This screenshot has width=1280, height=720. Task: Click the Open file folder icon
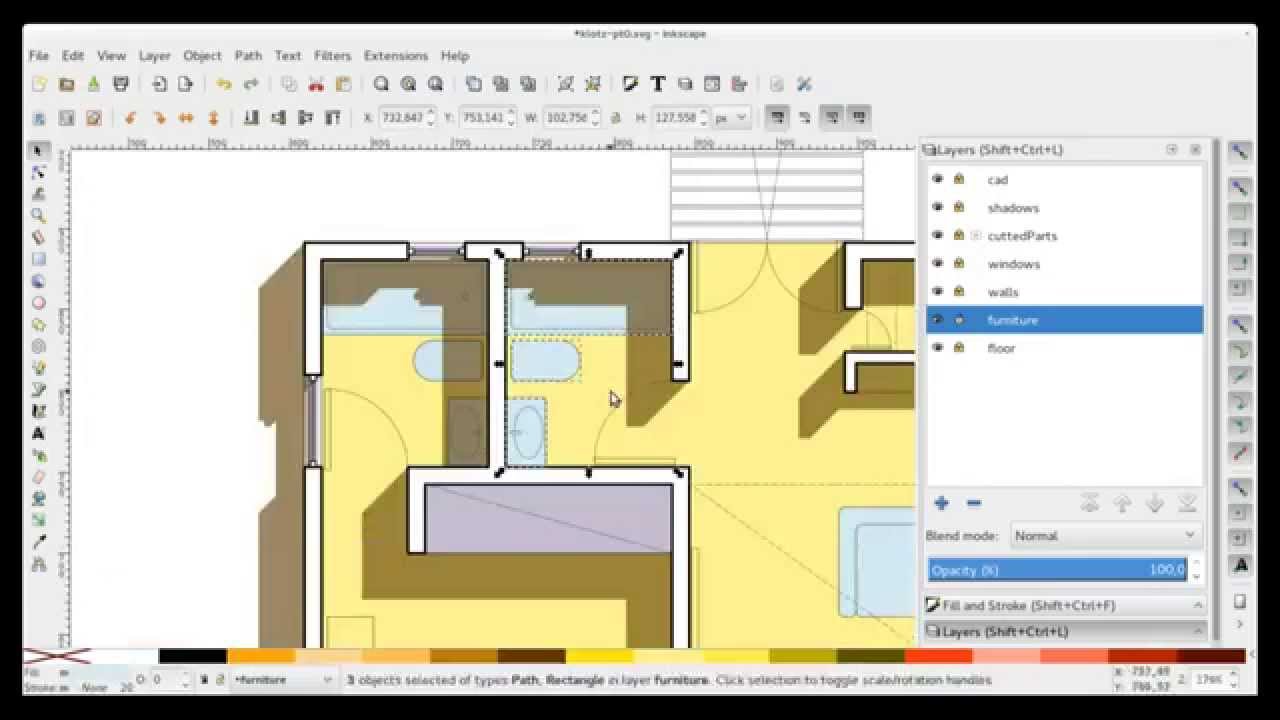66,85
